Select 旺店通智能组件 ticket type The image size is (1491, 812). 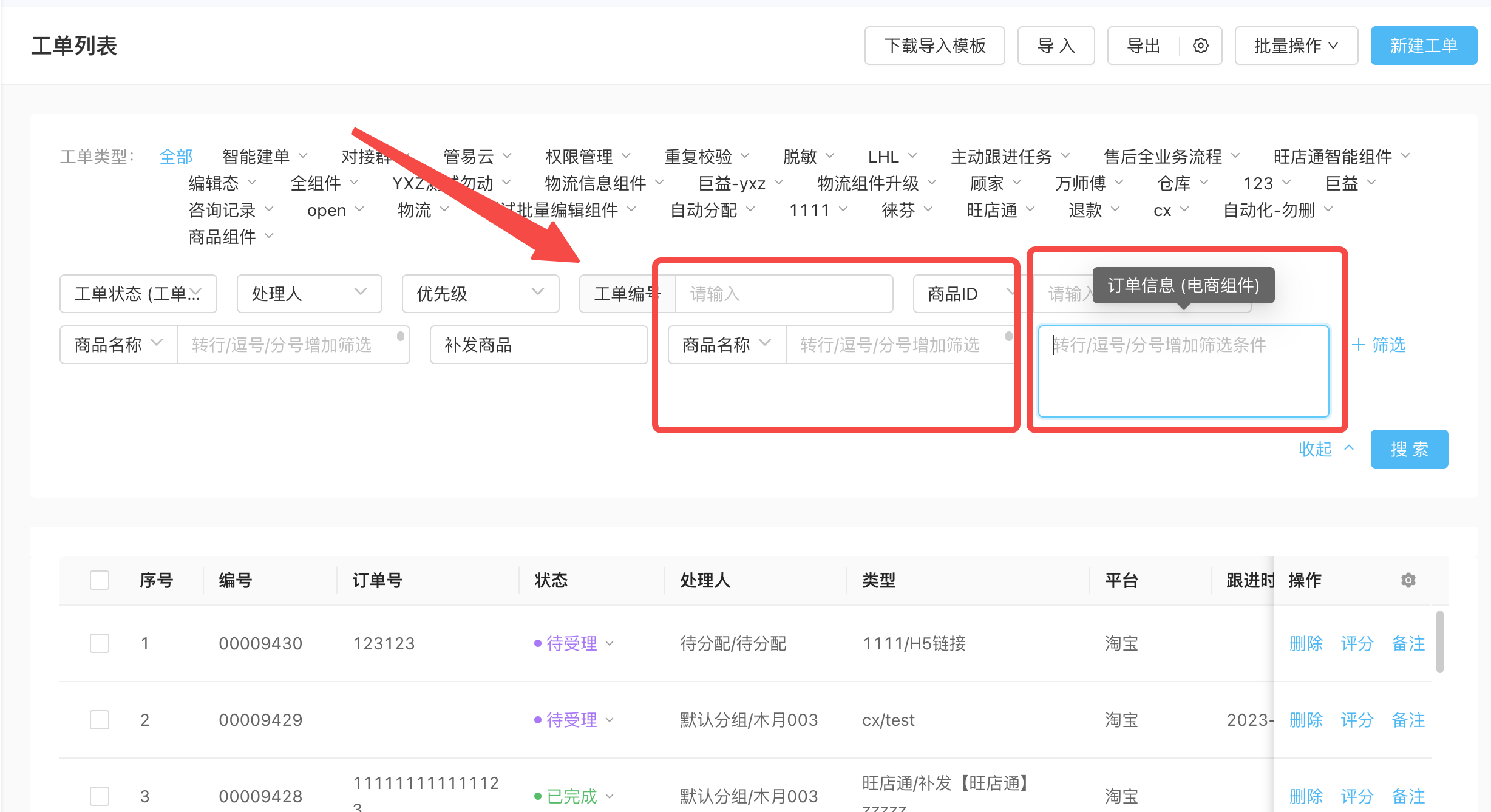pos(1342,157)
